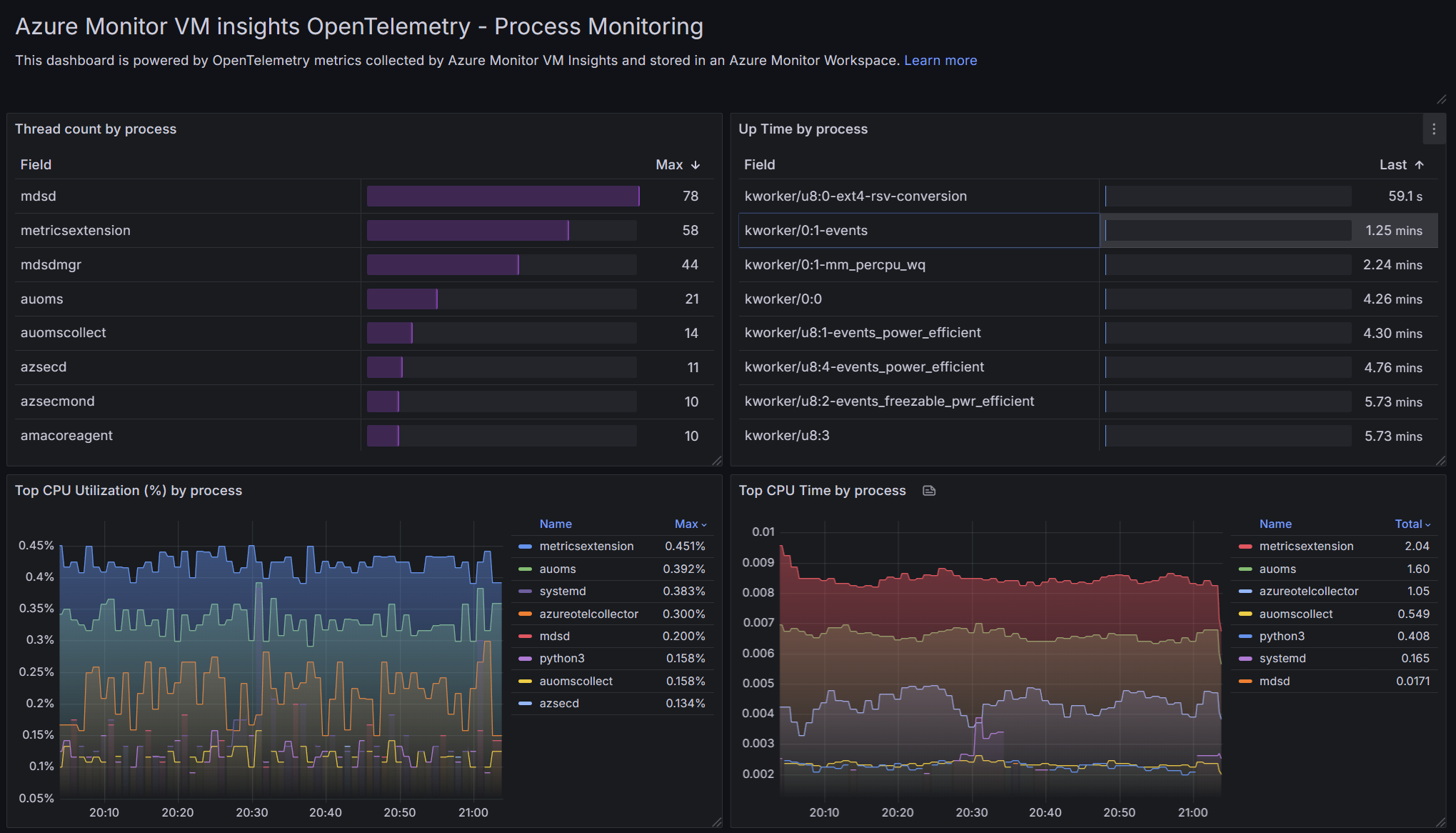This screenshot has width=1456, height=833.
Task: Toggle metricsextension series in CPU Utilization legend
Action: (x=586, y=547)
